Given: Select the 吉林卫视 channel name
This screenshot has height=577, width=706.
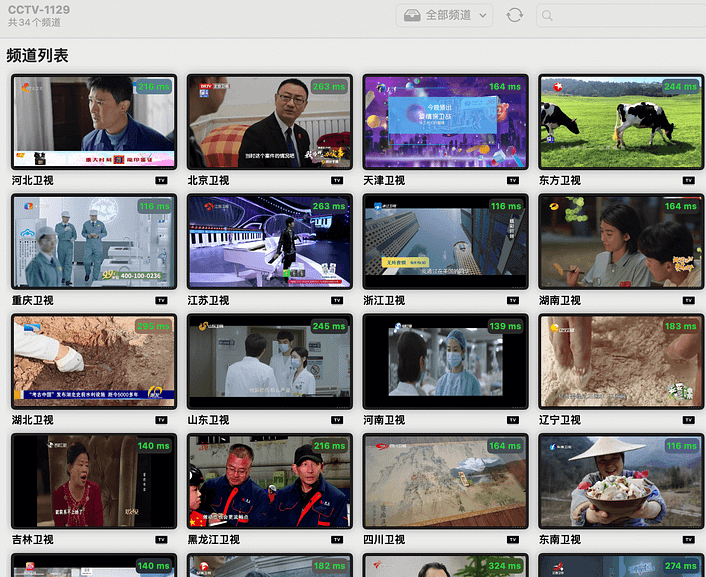Looking at the screenshot, I should (x=33, y=540).
